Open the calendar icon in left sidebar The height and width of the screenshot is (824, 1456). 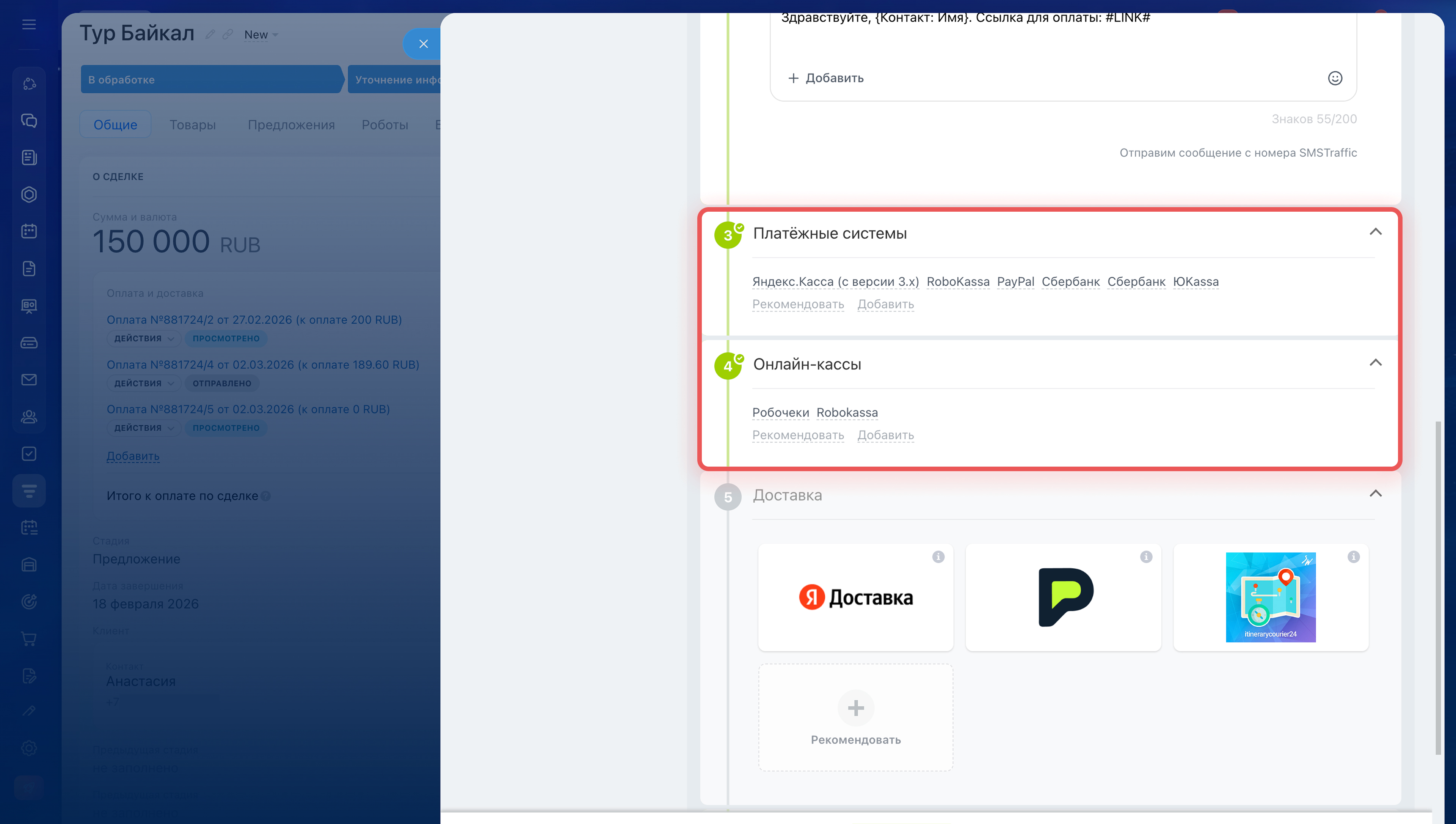pos(29,231)
